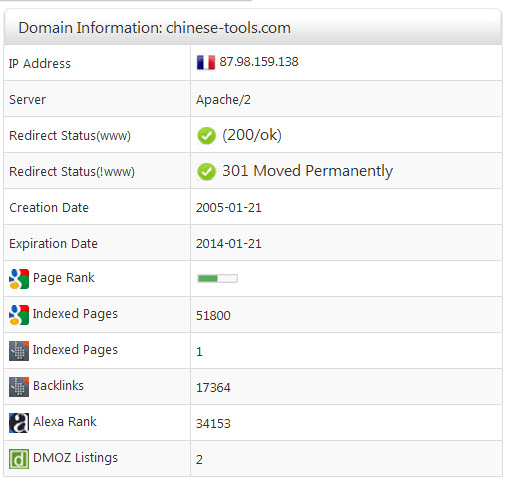Click the Google icon next to Indexed Pages
Image resolution: width=506 pixels, height=481 pixels.
[19, 315]
